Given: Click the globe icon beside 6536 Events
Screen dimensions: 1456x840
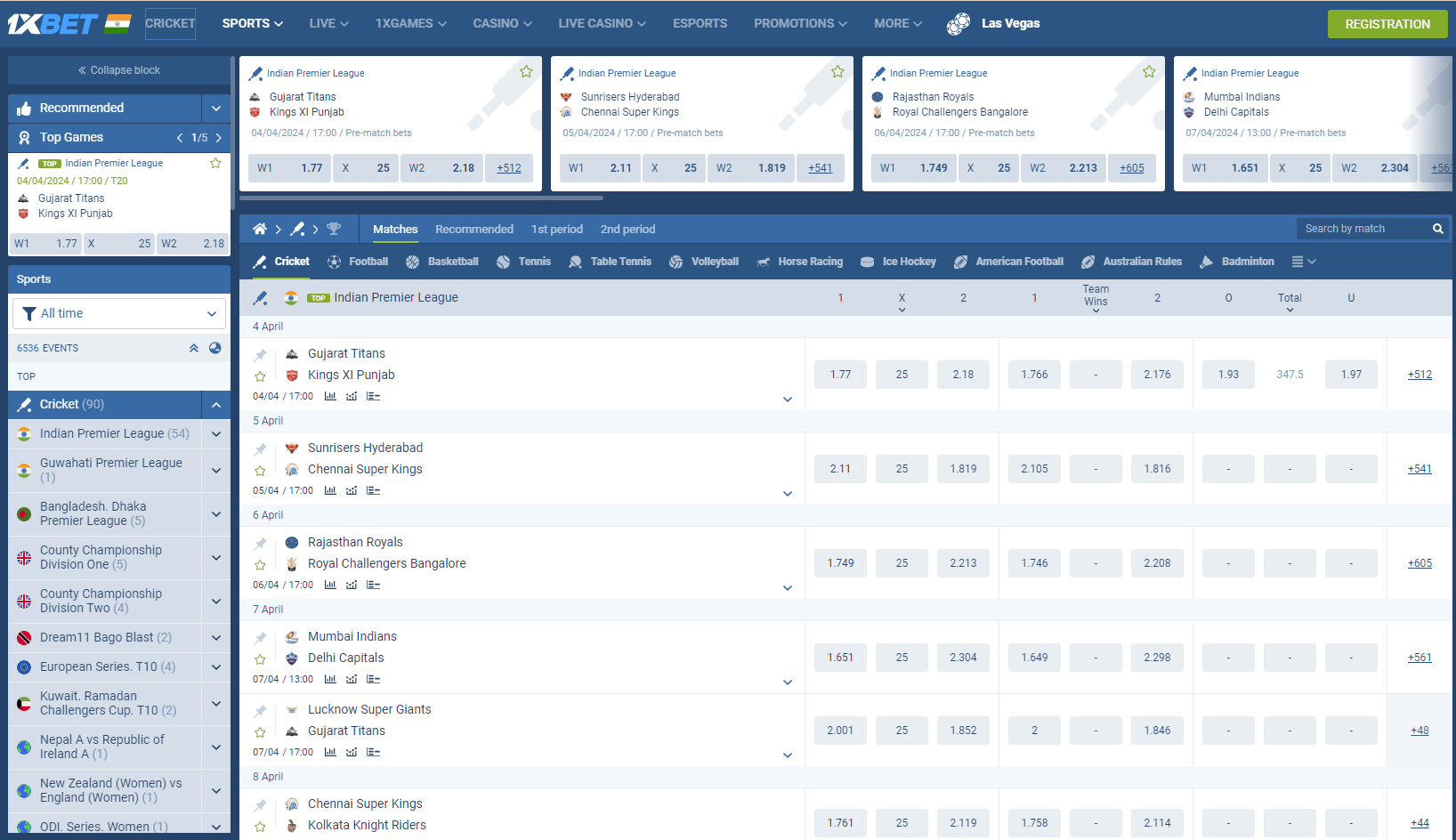Looking at the screenshot, I should pyautogui.click(x=214, y=348).
